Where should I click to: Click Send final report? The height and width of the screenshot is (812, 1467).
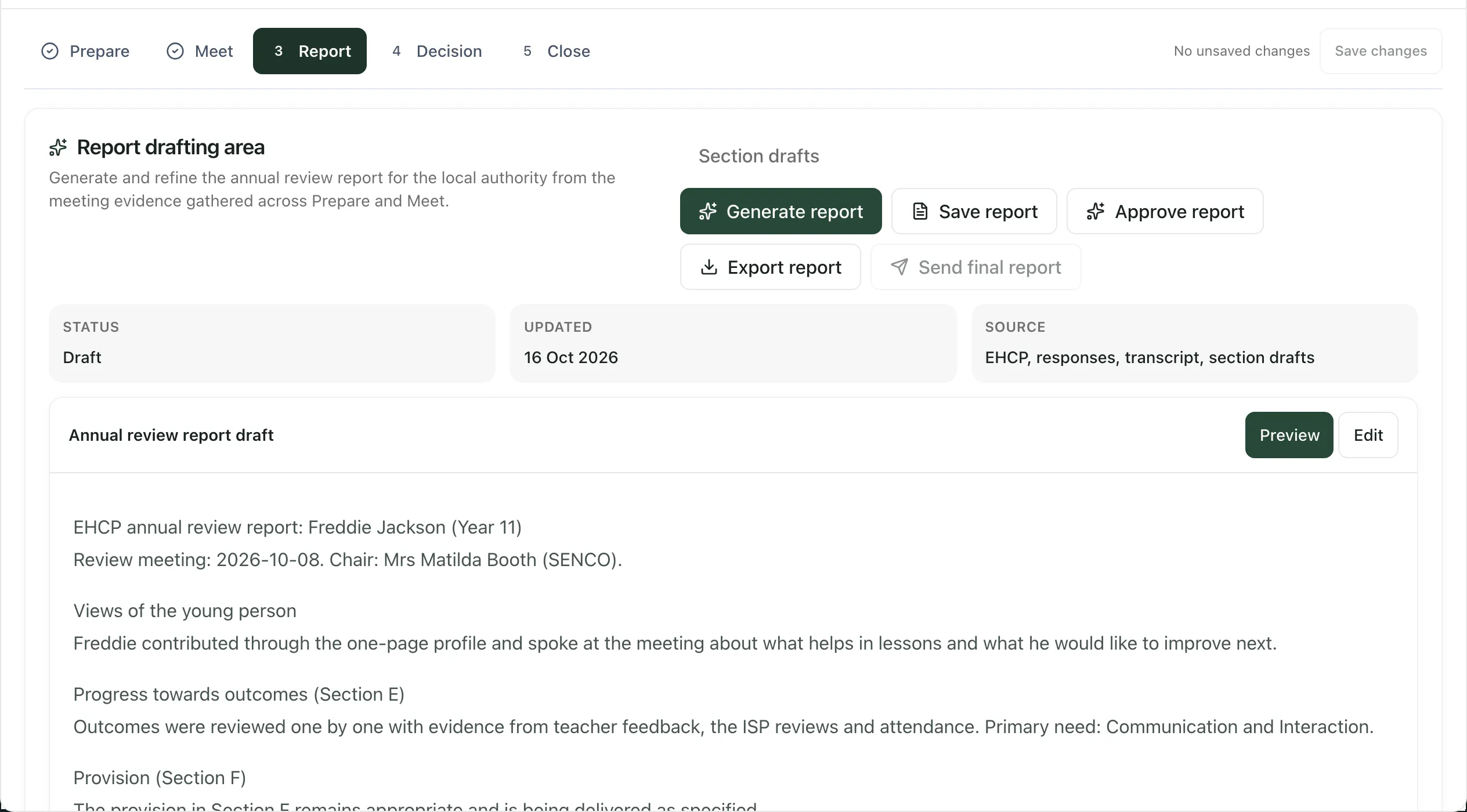tap(976, 267)
